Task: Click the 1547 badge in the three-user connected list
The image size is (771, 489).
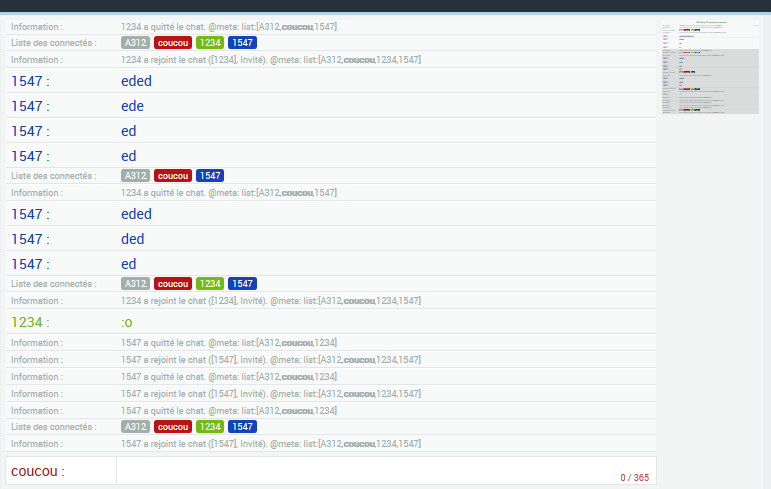Action: click(210, 176)
